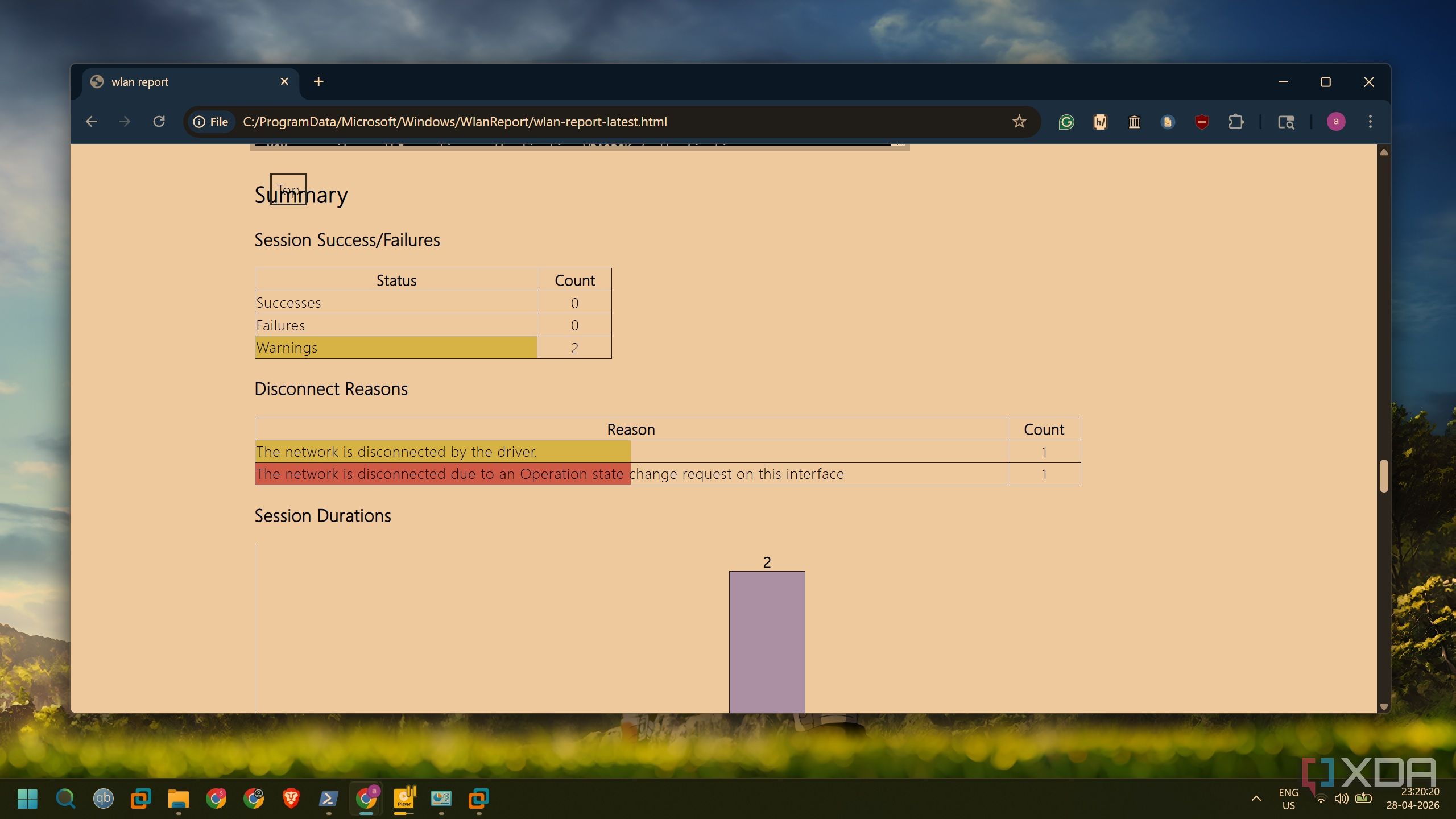The height and width of the screenshot is (819, 1456).
Task: Launch qBittorrent from taskbar
Action: point(103,799)
